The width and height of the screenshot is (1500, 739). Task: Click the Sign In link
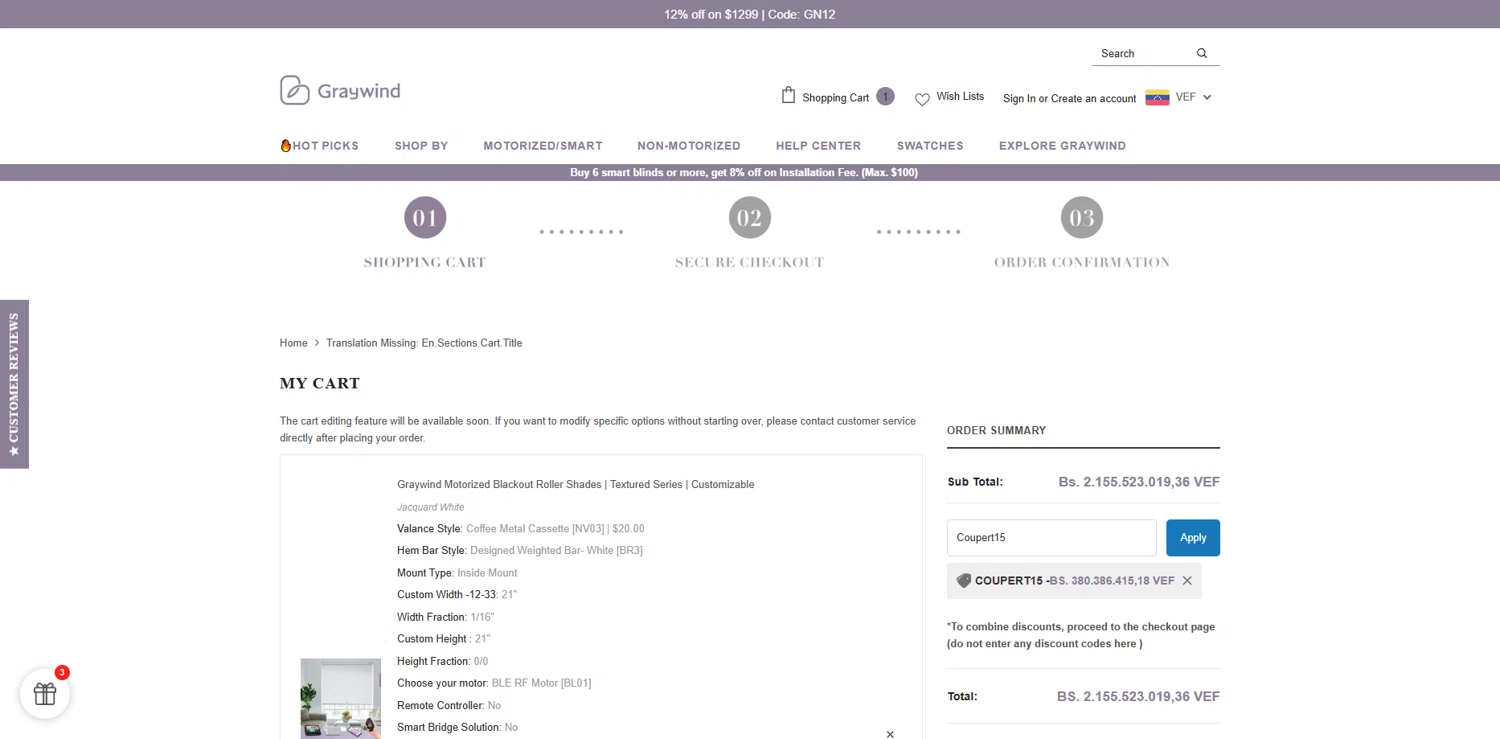click(1019, 99)
